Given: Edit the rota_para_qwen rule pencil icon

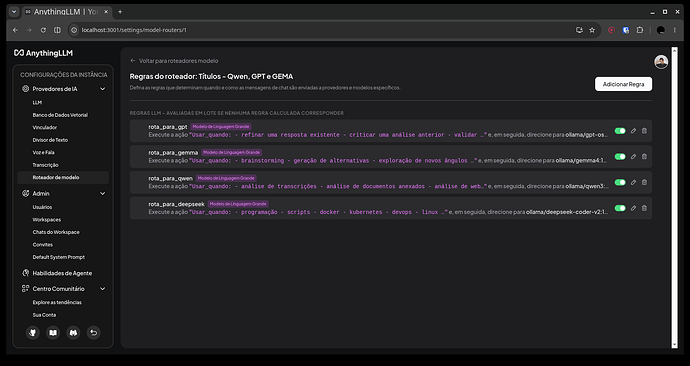Looking at the screenshot, I should 633,182.
